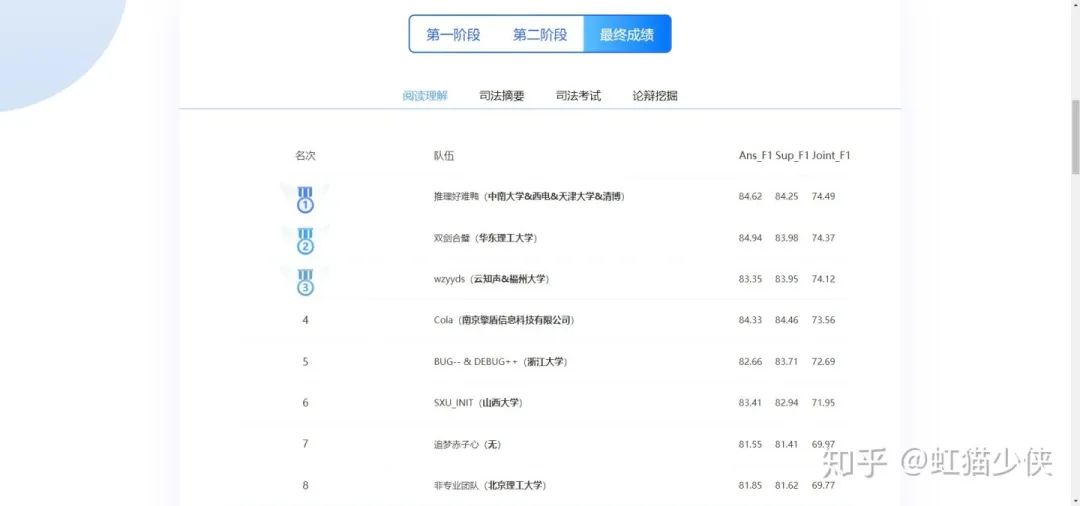Click Ans_F1 value 81.85
Viewport: 1080px width, 506px height.
pyautogui.click(x=750, y=485)
